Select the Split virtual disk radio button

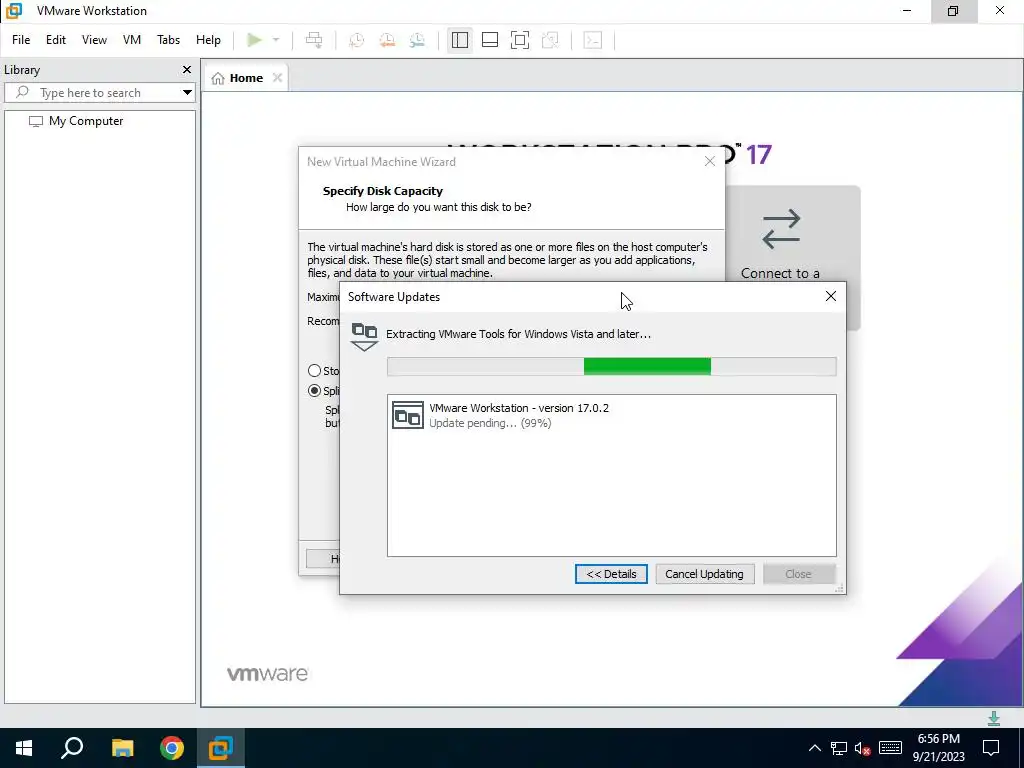[x=314, y=391]
